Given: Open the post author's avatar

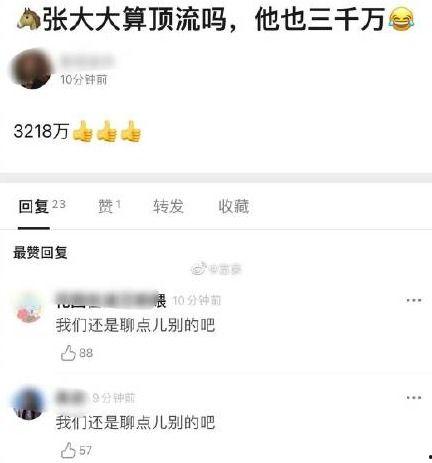Looking at the screenshot, I should click(31, 69).
